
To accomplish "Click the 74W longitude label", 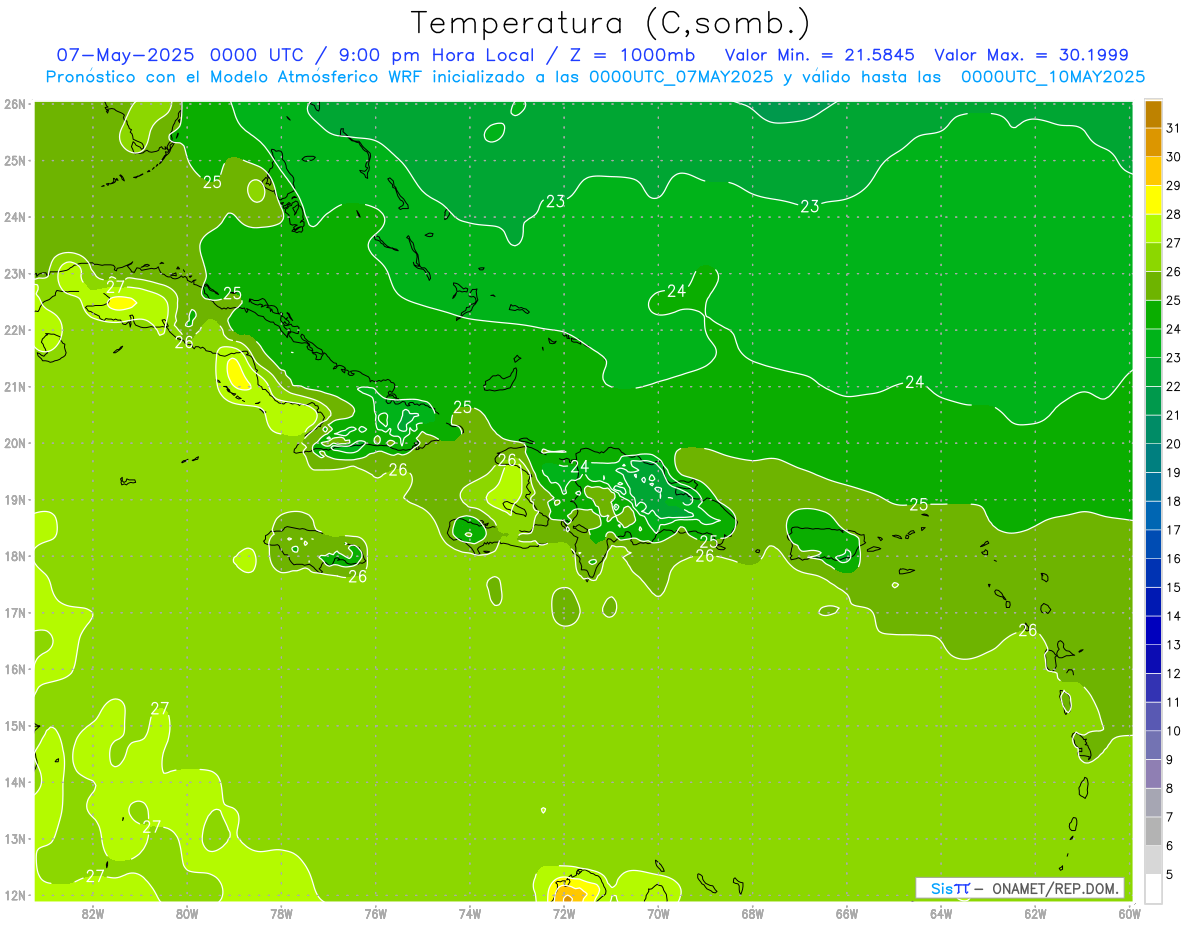I will click(x=470, y=913).
